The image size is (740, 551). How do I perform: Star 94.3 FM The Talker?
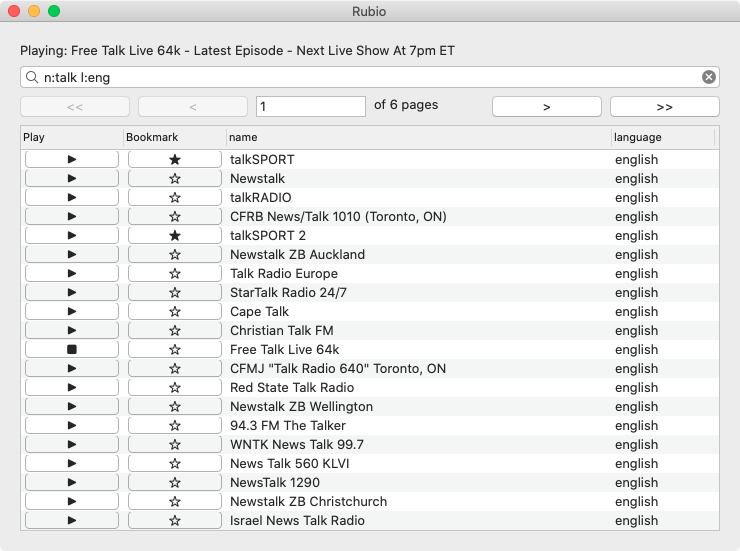(x=175, y=425)
